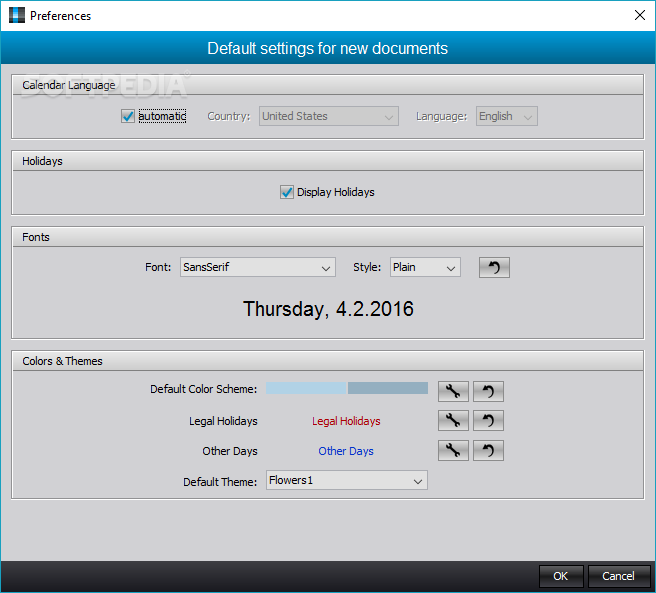
Task: Click the blue Other Days sample text
Action: pyautogui.click(x=346, y=451)
